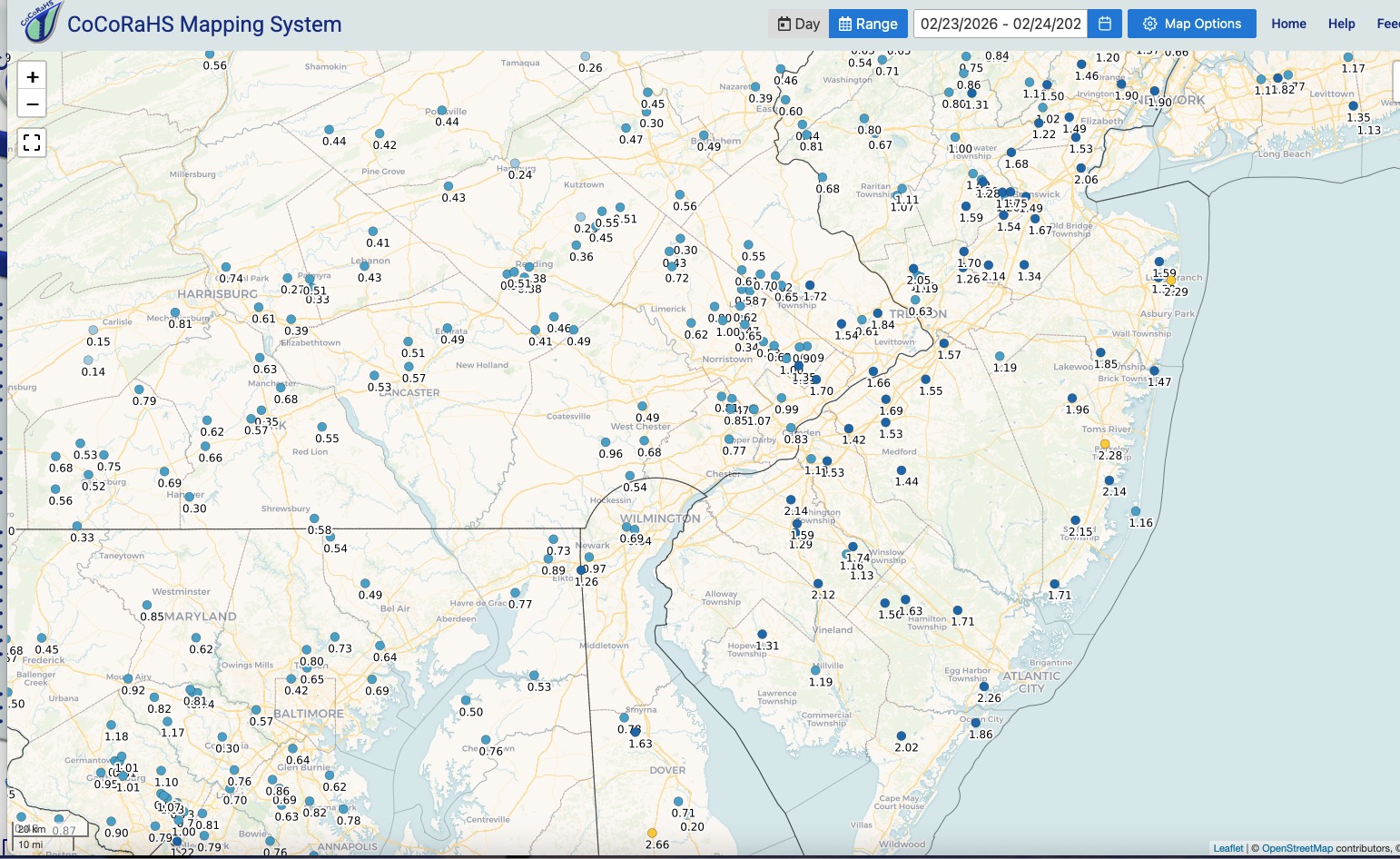Click the gray 0.15 marker near Carlisle
Image resolution: width=1400 pixels, height=859 pixels.
(x=93, y=331)
